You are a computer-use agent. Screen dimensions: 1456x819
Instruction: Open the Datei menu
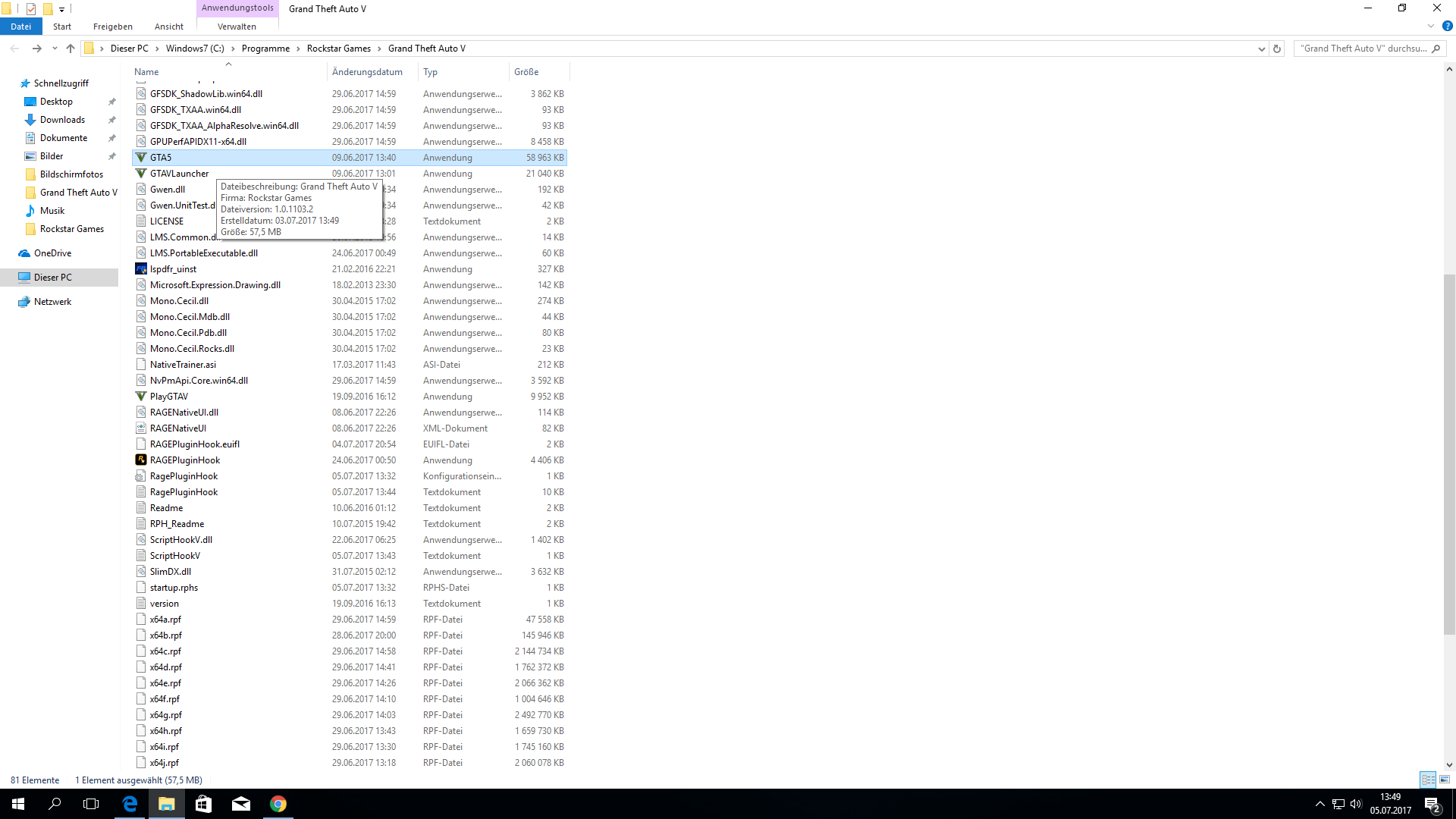click(x=20, y=27)
